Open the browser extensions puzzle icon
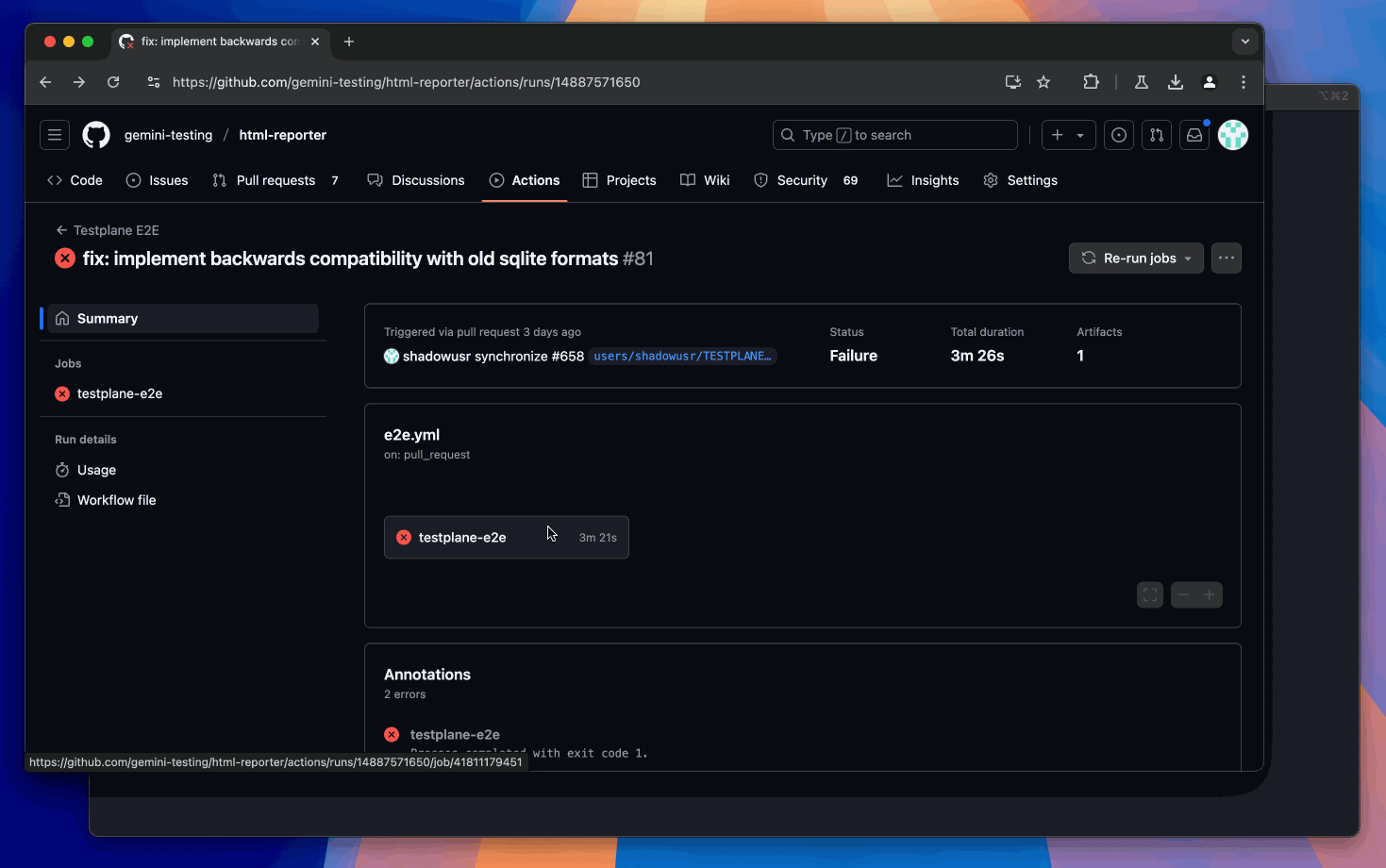 coord(1091,82)
